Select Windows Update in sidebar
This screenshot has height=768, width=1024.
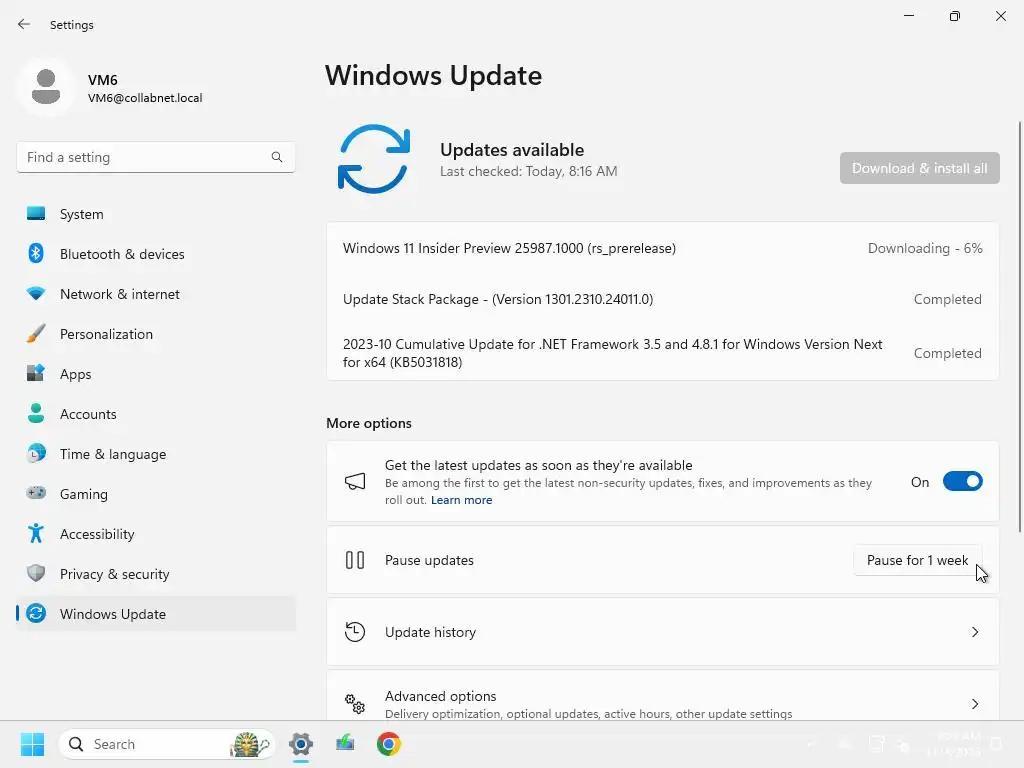point(156,614)
